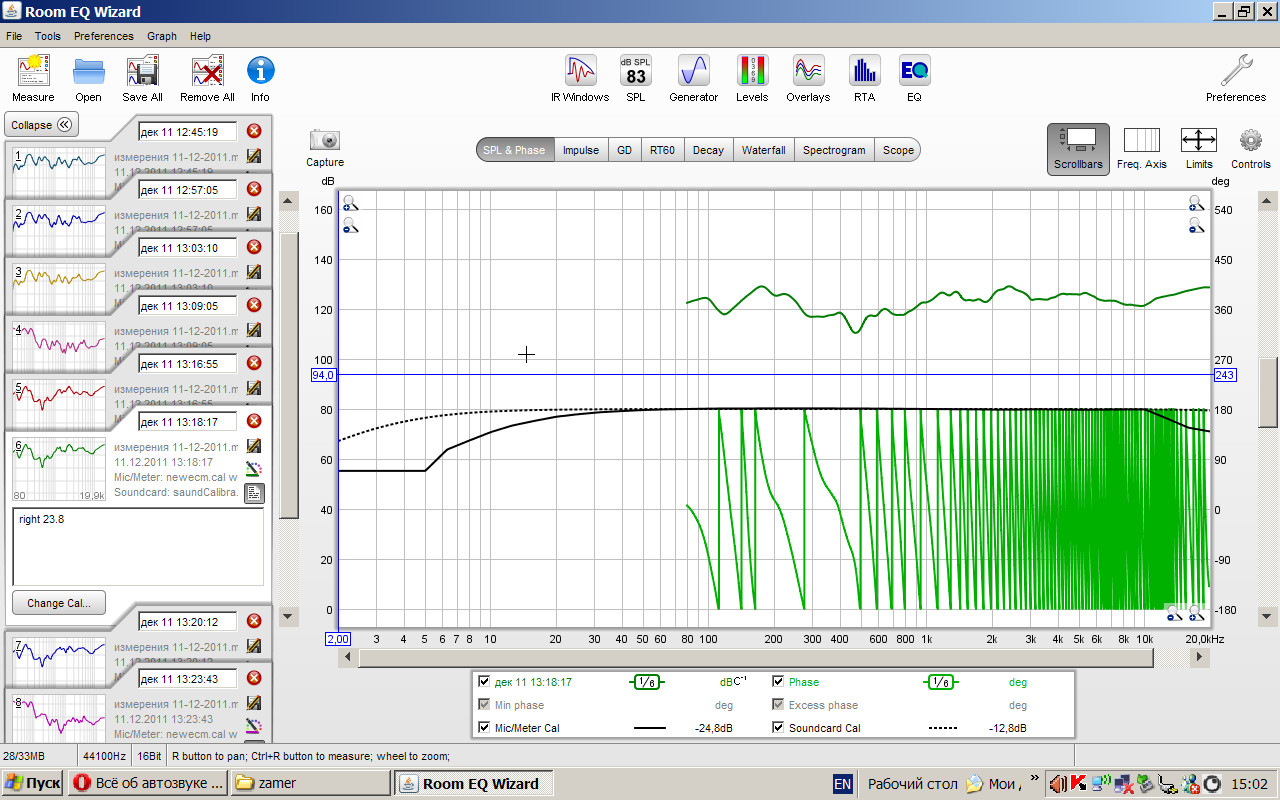The height and width of the screenshot is (800, 1280).
Task: Open the graph Controls gear
Action: 1250,141
